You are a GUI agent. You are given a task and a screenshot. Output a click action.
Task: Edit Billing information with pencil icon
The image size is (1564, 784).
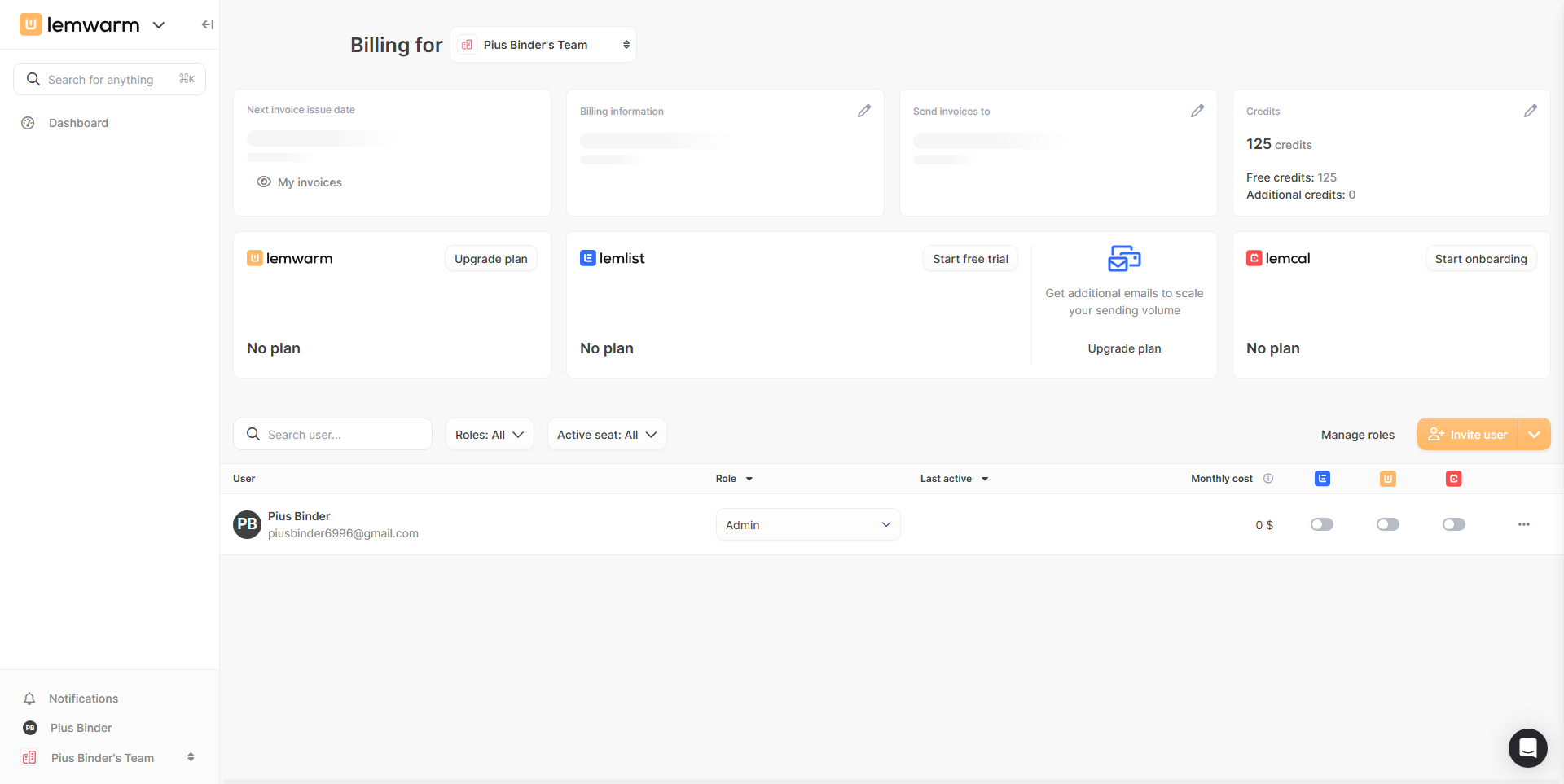(x=864, y=111)
